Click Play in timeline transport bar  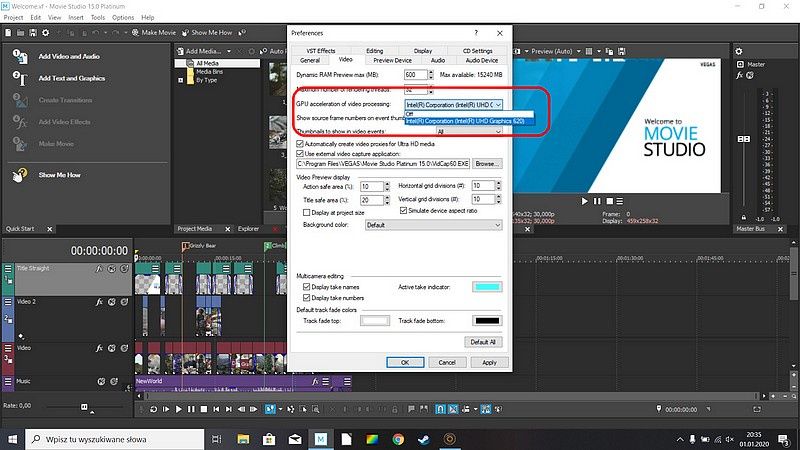[178, 409]
